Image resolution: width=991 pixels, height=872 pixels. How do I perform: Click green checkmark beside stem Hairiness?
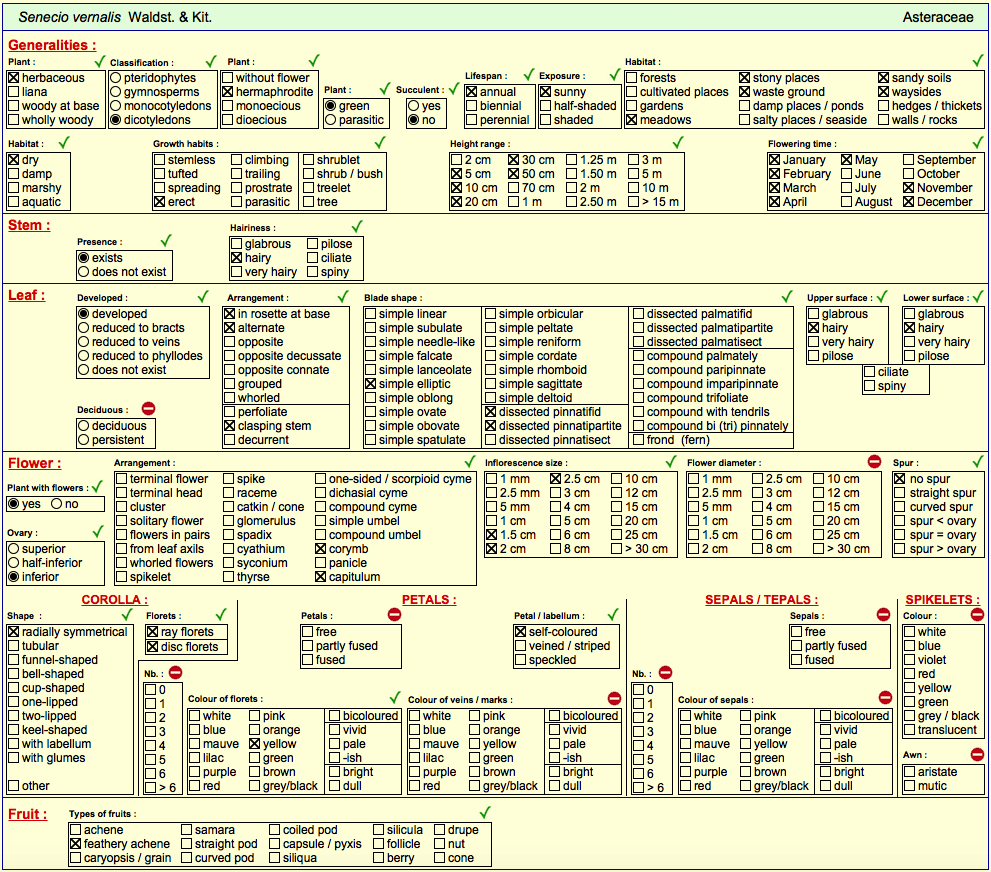click(357, 226)
